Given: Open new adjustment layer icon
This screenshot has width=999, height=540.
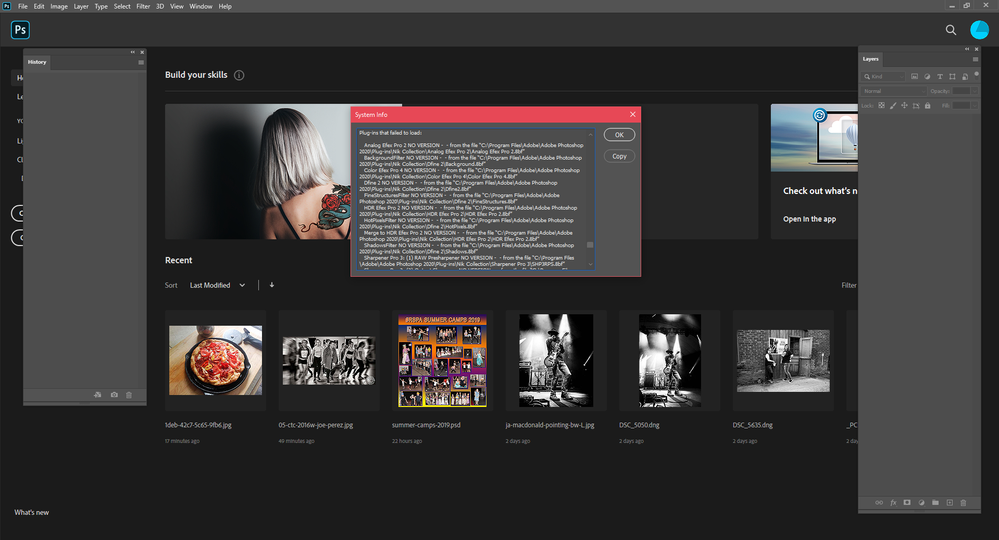Looking at the screenshot, I should (921, 502).
